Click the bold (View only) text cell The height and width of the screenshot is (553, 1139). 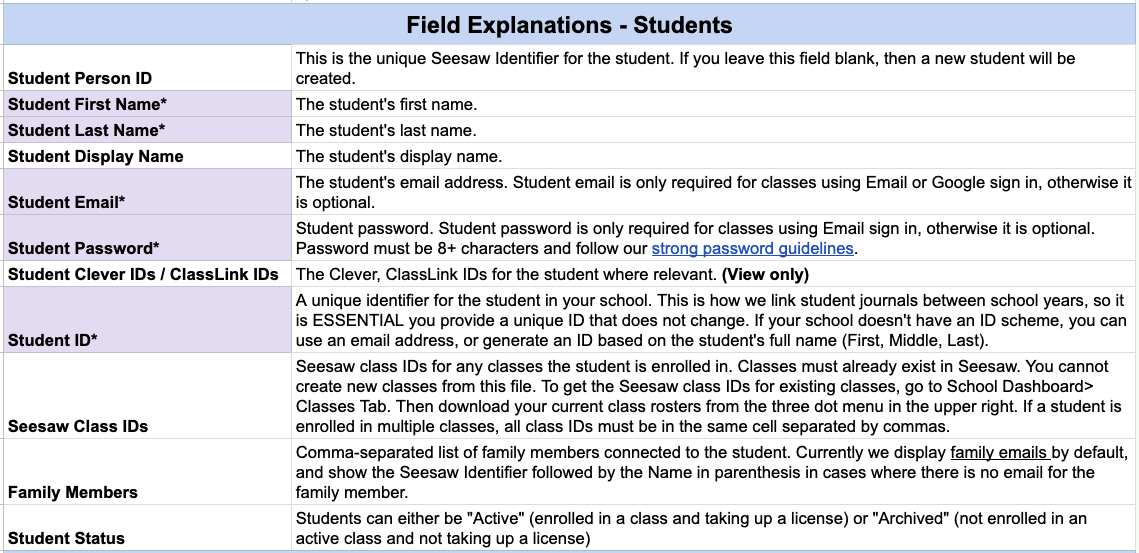tap(765, 274)
